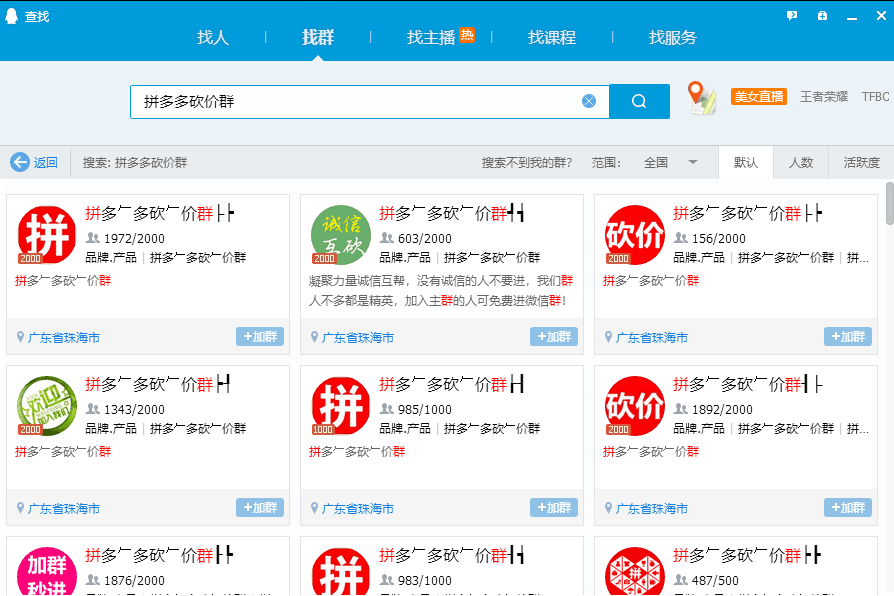Open the green 诚信互砍 group avatar

click(341, 234)
